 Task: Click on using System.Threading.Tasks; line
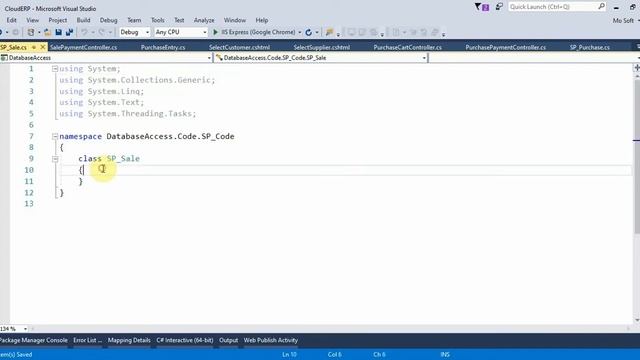[x=128, y=114]
